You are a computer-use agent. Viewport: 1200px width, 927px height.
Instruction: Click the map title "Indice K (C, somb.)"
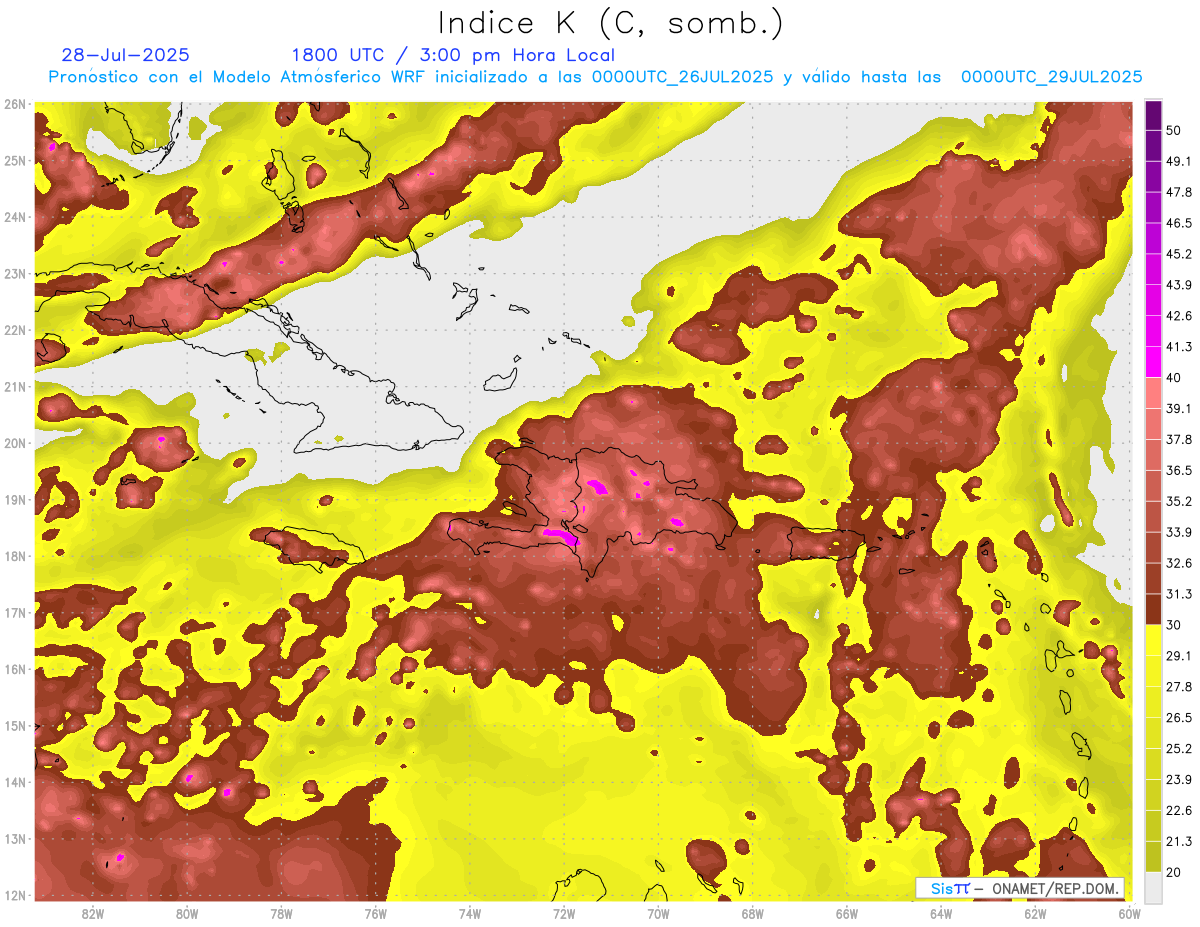(610, 23)
